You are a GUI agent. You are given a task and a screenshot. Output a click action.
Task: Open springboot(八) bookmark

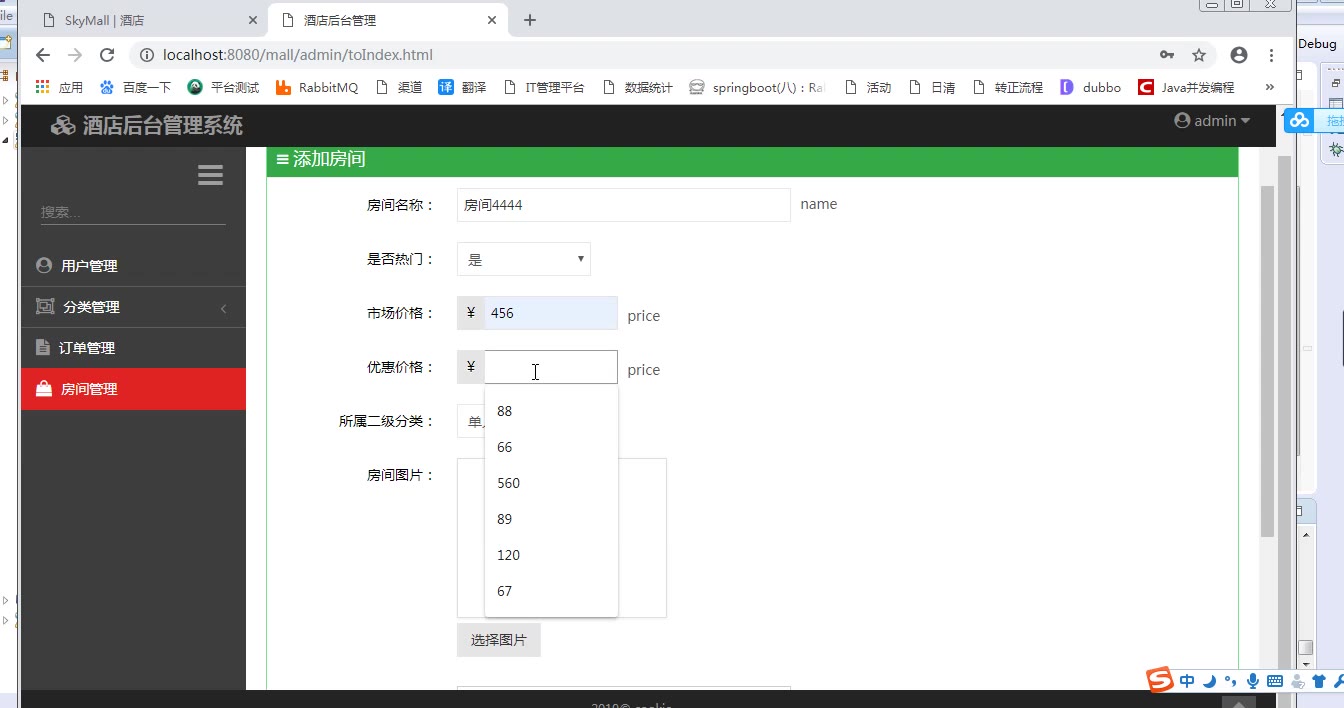[x=757, y=87]
